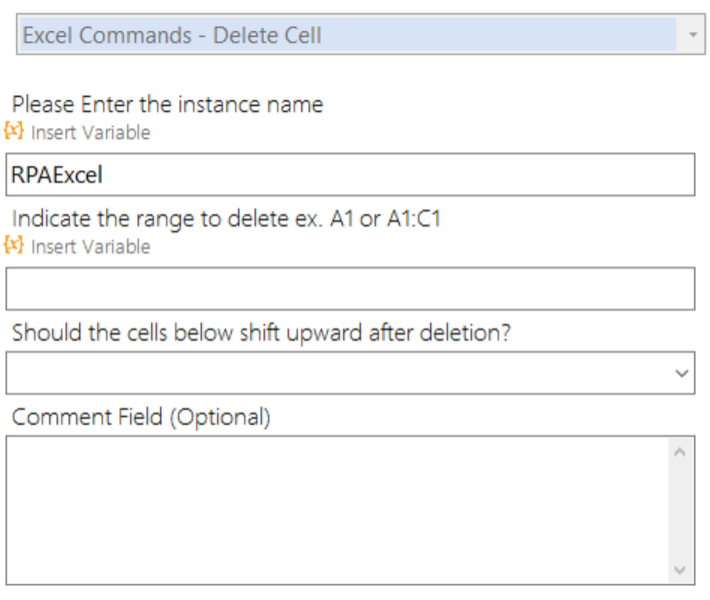The height and width of the screenshot is (600, 710).
Task: Click the comment field scroll-up arrow
Action: tap(680, 452)
